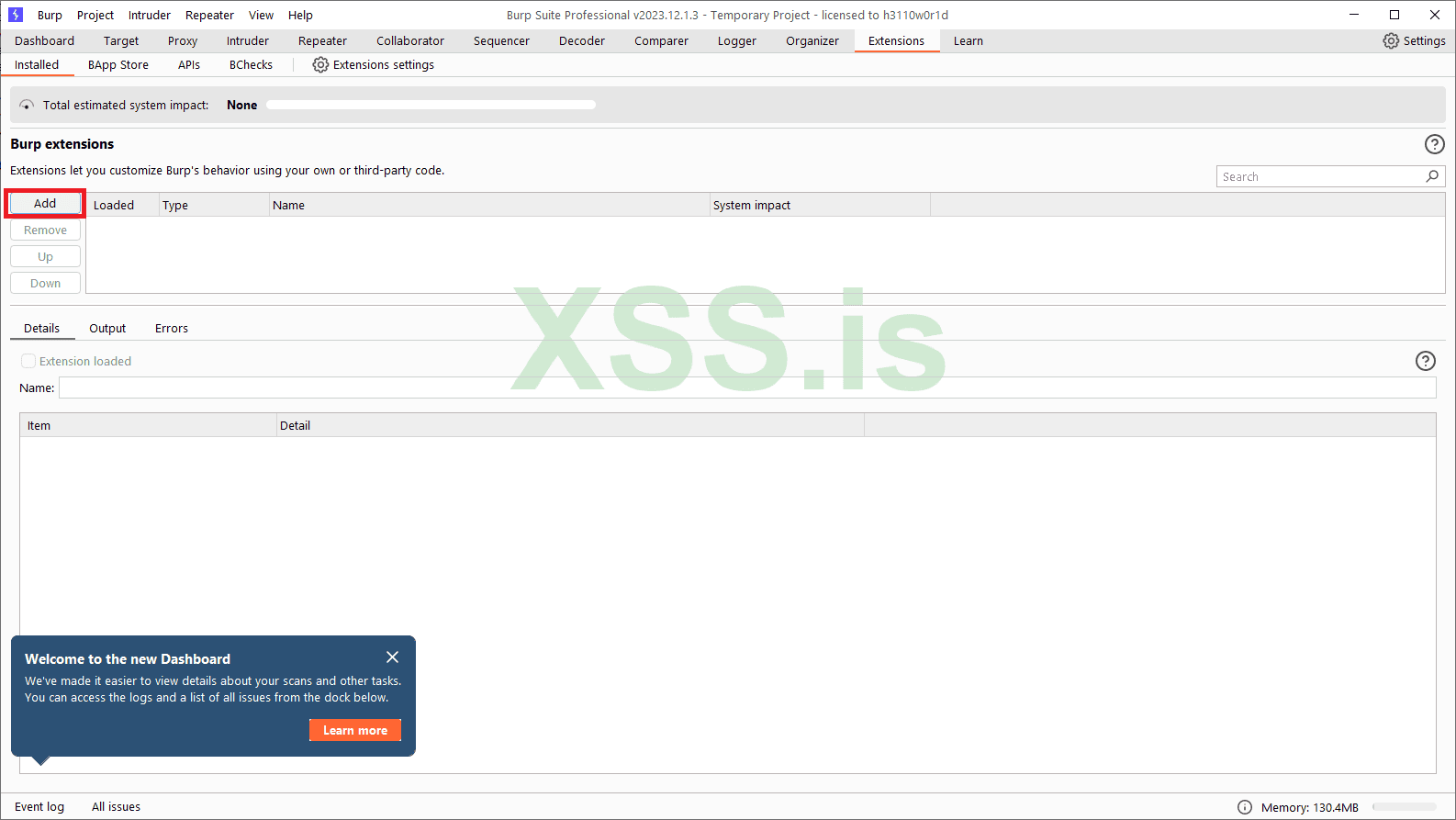The width and height of the screenshot is (1456, 820).
Task: Click the memory usage bar
Action: click(x=1405, y=807)
